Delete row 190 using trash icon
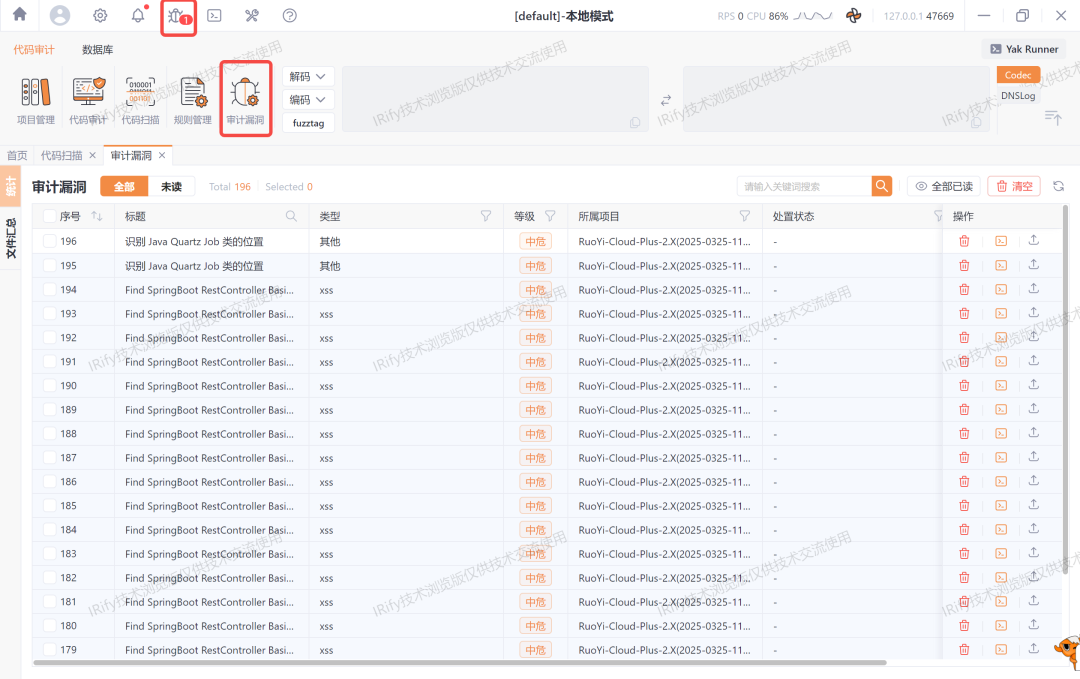Image resolution: width=1080 pixels, height=679 pixels. point(964,386)
